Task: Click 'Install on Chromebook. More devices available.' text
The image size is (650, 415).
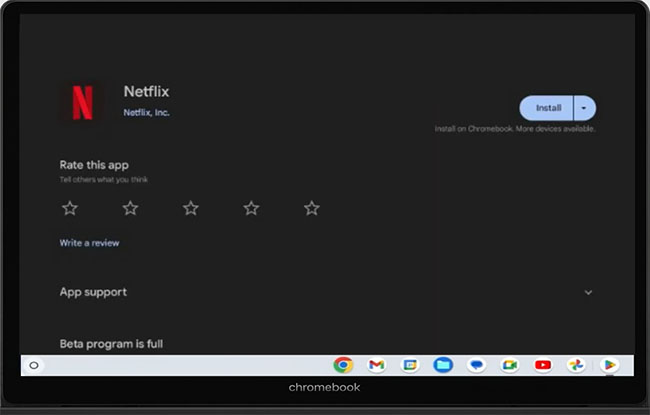Action: click(x=514, y=129)
